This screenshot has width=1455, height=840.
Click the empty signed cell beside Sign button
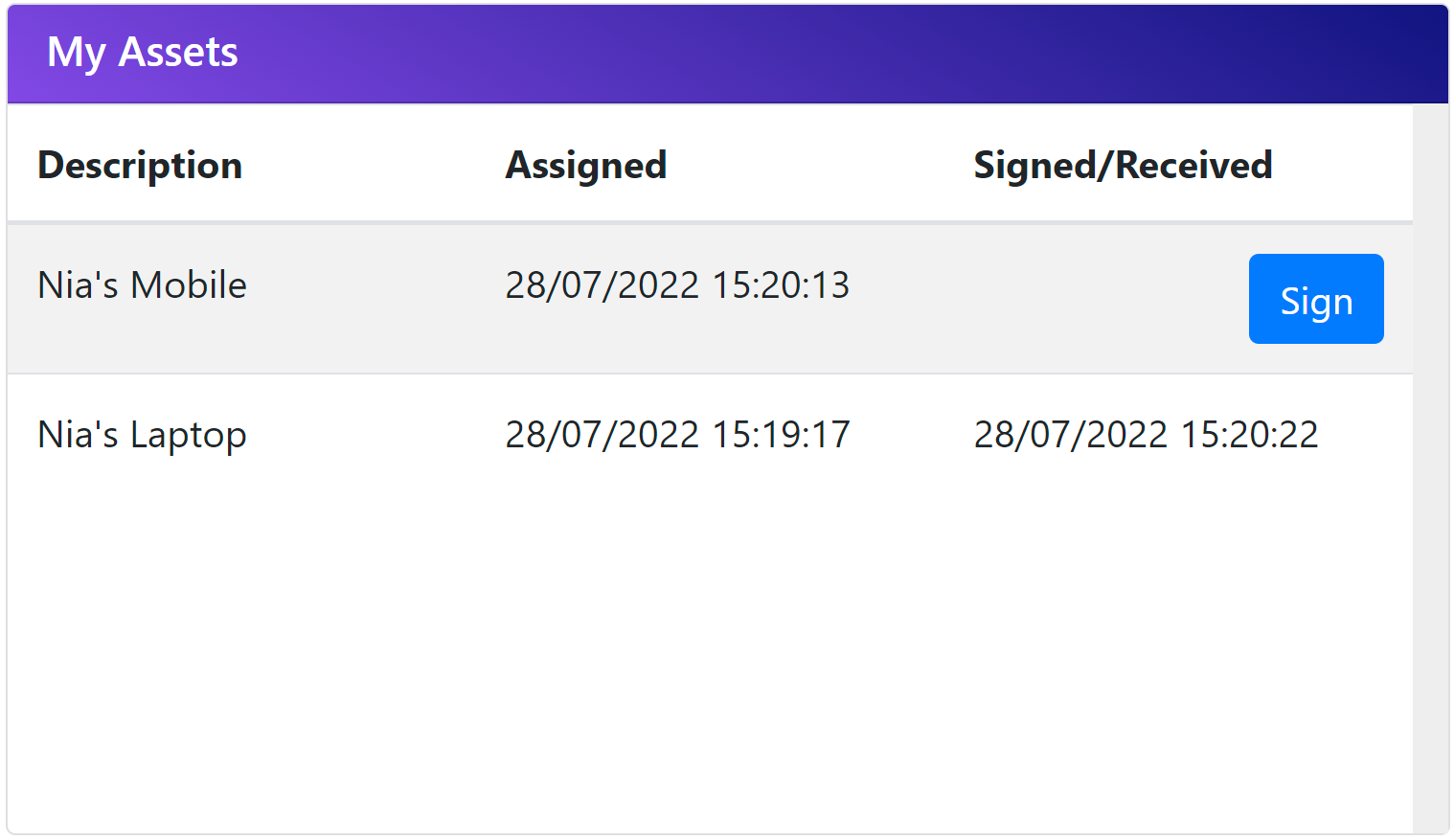point(1102,299)
